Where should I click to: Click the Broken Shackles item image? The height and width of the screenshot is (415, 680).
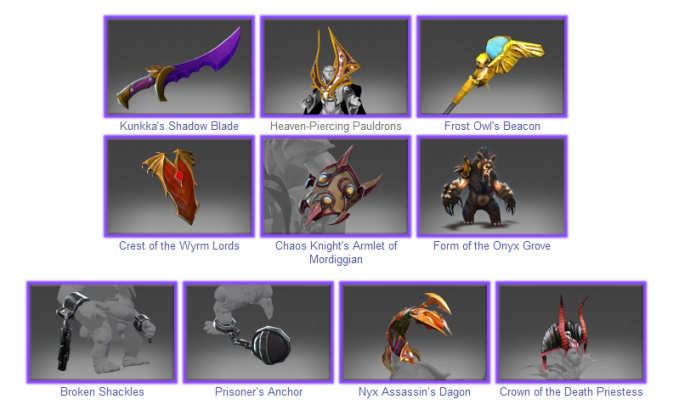point(102,333)
